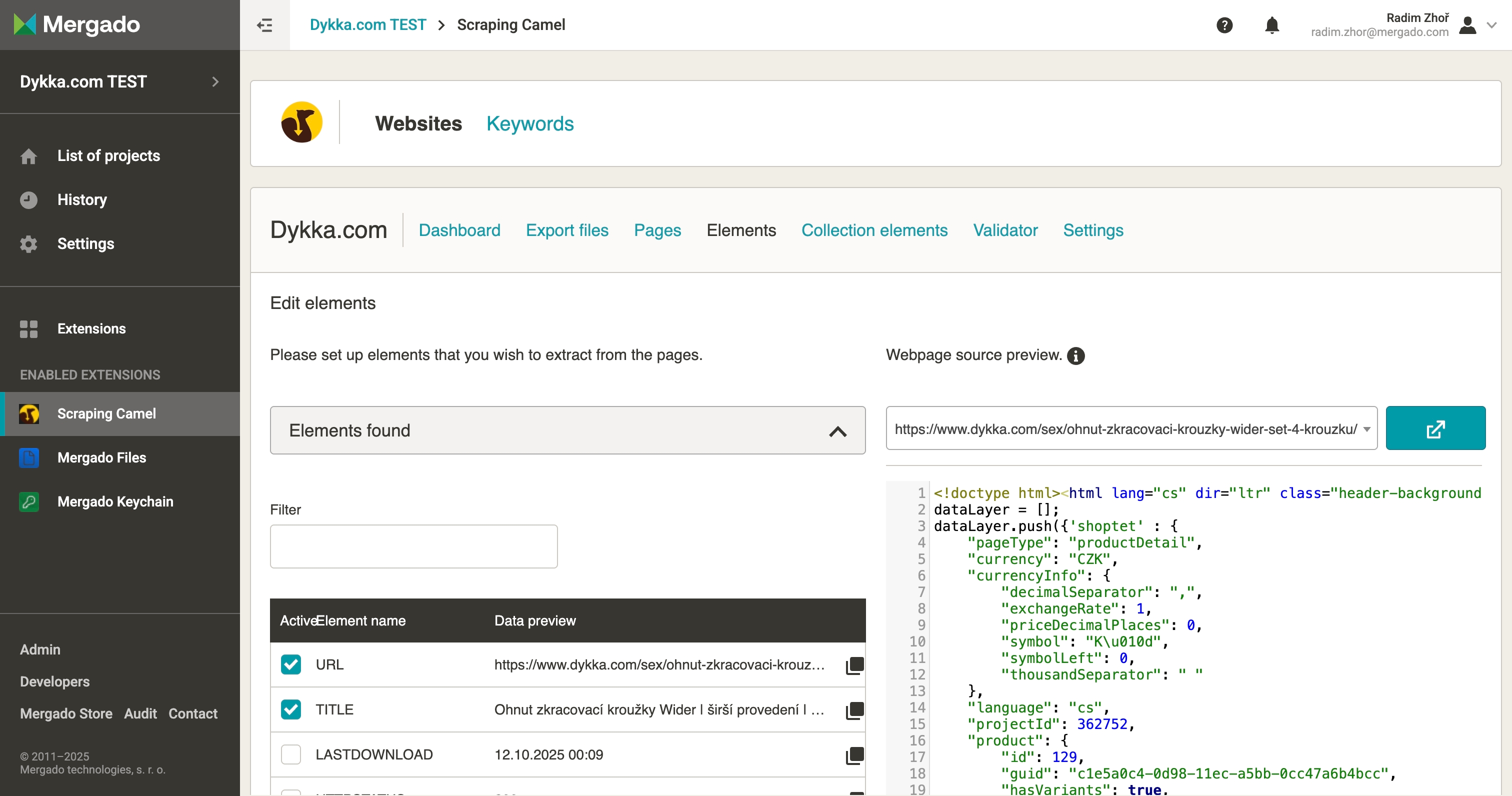Click the Scraping Camel logo
Image resolution: width=1512 pixels, height=796 pixels.
[301, 122]
